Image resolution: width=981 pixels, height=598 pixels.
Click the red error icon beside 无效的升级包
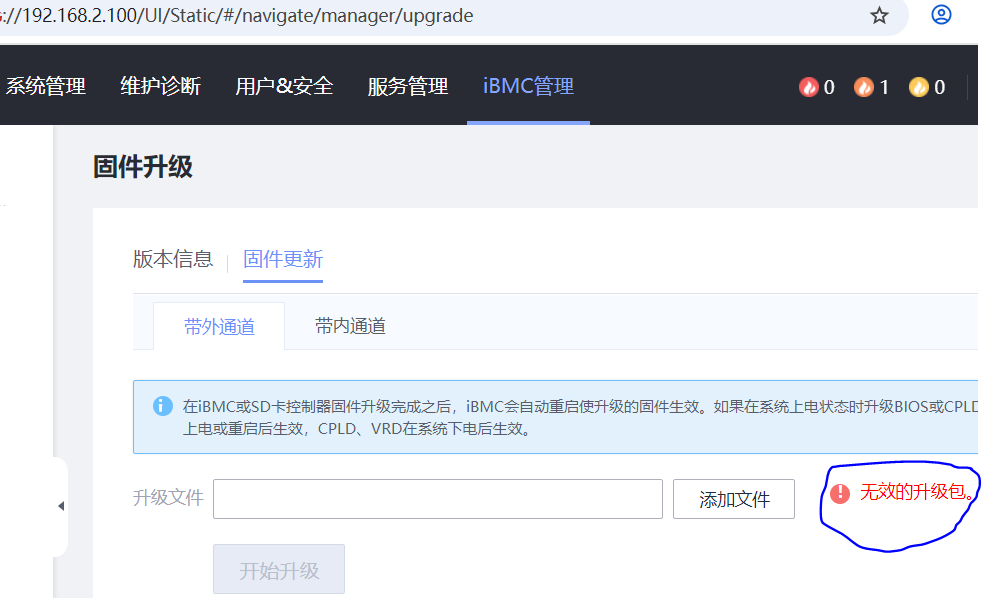click(840, 493)
